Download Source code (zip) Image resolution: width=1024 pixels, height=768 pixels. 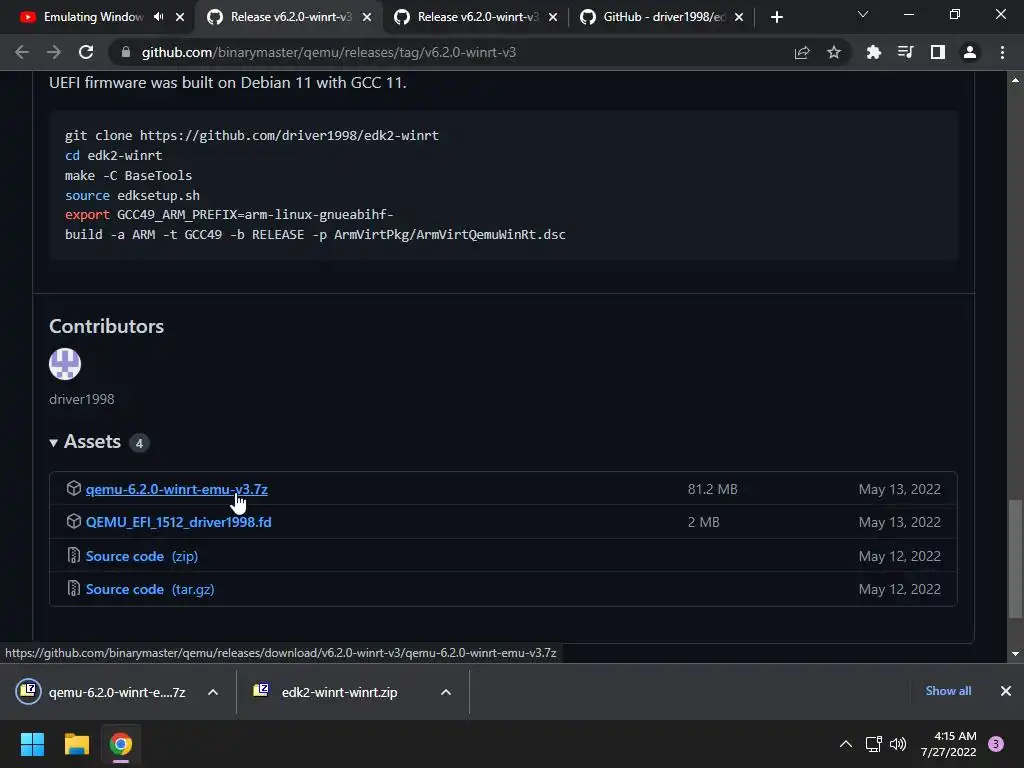pyautogui.click(x=142, y=556)
